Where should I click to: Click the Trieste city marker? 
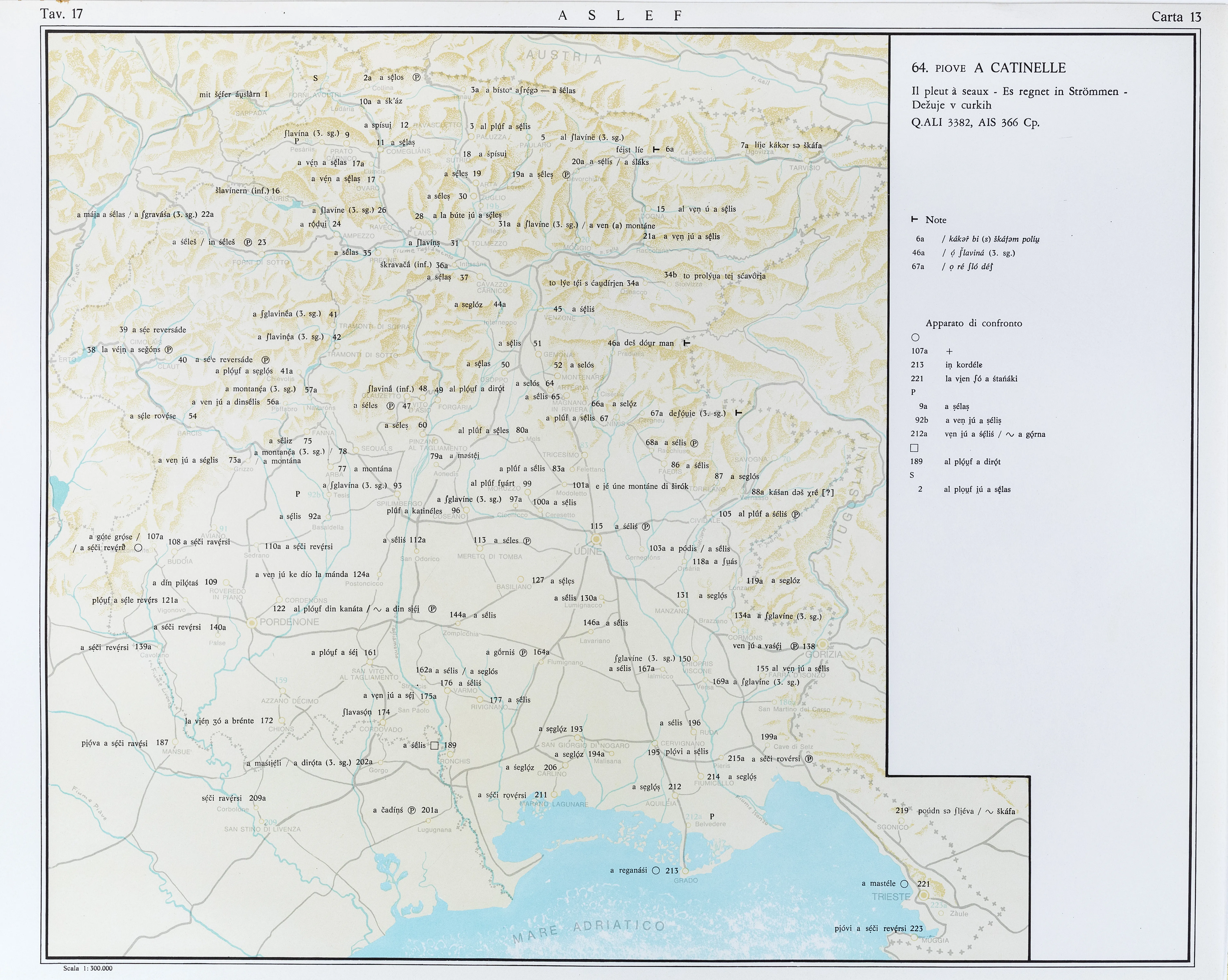pyautogui.click(x=924, y=895)
